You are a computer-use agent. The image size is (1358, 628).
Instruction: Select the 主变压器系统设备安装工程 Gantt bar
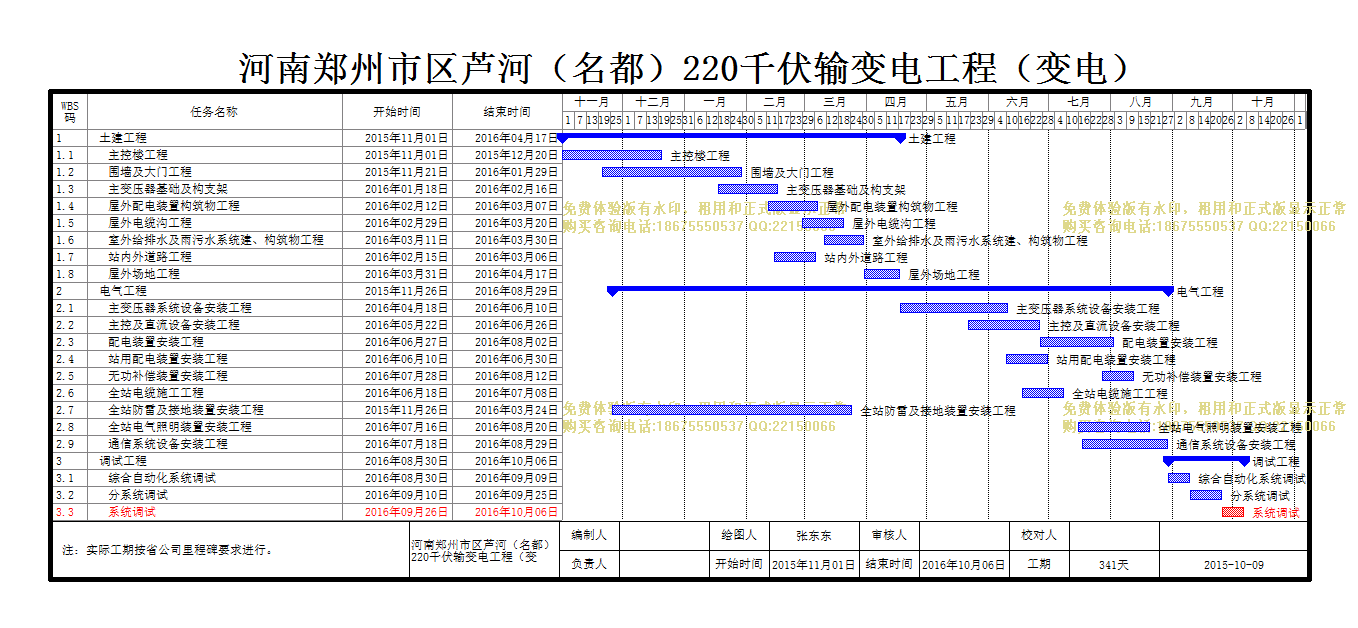pyautogui.click(x=954, y=308)
